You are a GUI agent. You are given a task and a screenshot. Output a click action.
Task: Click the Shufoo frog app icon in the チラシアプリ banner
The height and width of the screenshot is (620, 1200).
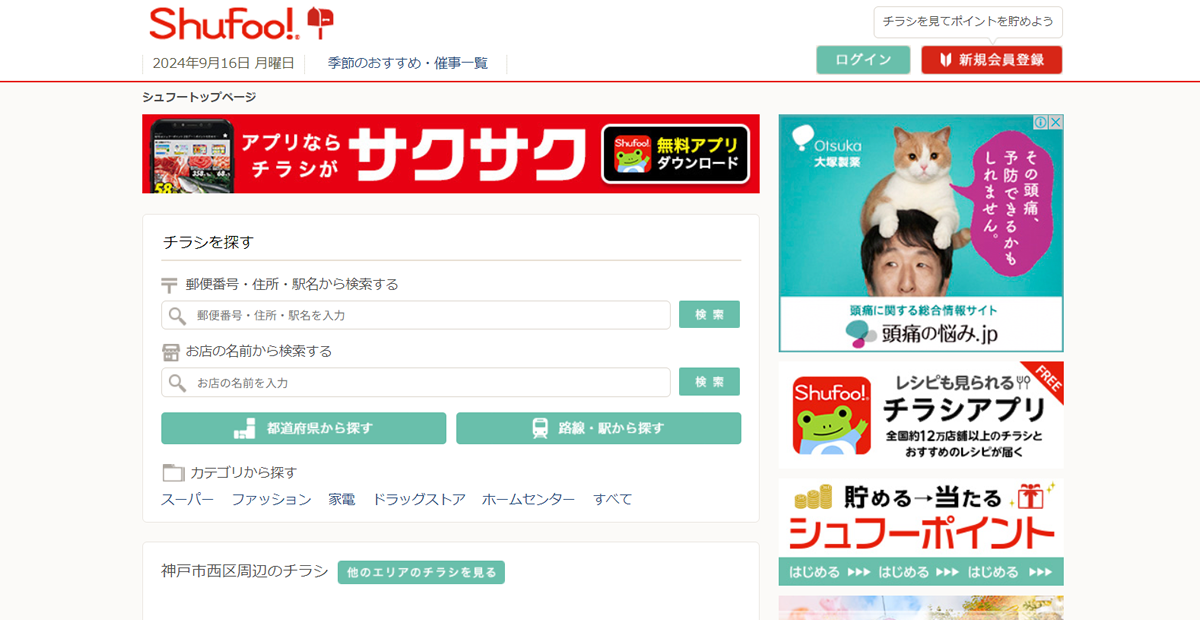[832, 415]
